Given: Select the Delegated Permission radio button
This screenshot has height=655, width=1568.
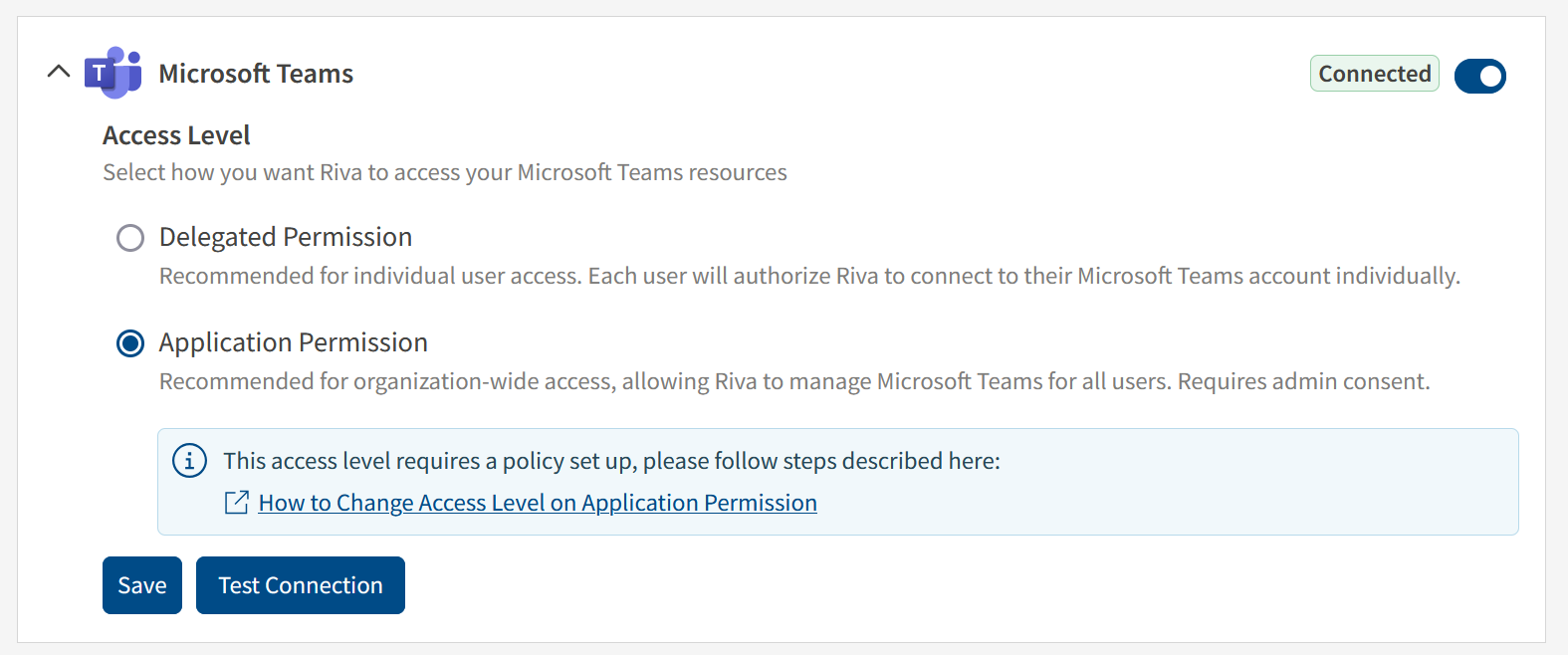Looking at the screenshot, I should [x=130, y=238].
